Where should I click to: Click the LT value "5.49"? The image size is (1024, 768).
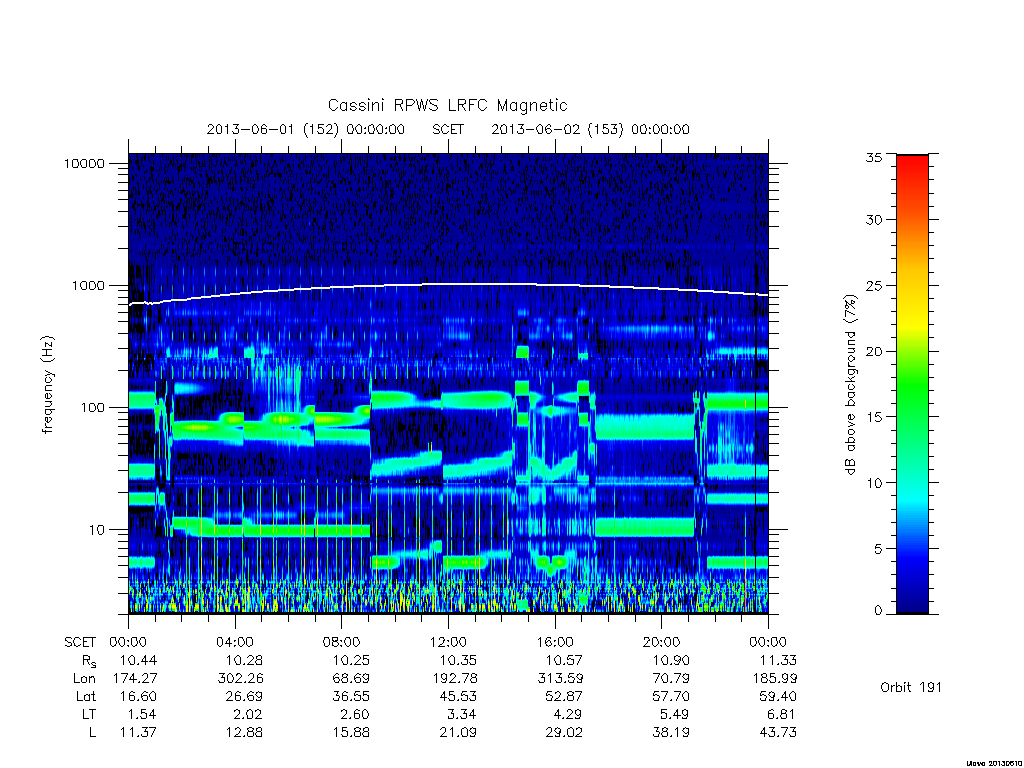coord(675,715)
